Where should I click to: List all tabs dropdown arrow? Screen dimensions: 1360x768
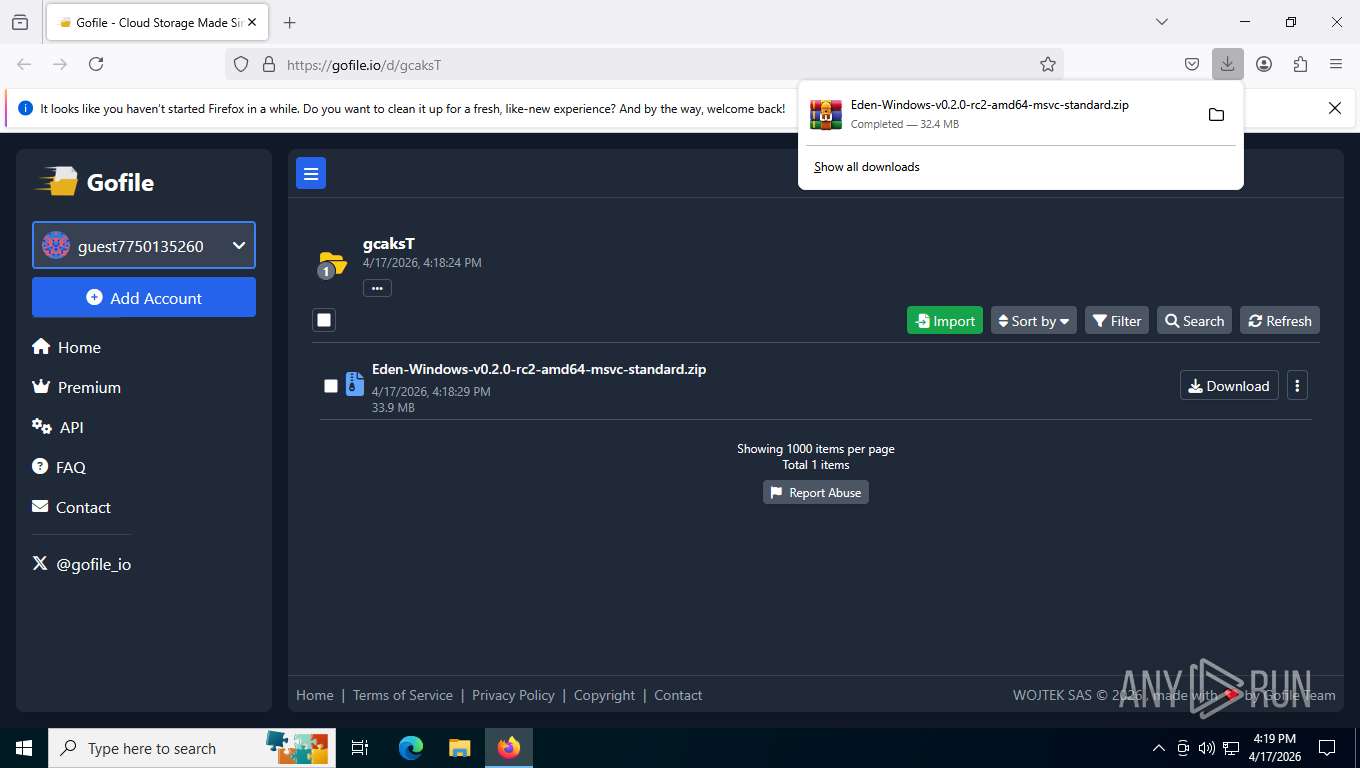[x=1161, y=22]
